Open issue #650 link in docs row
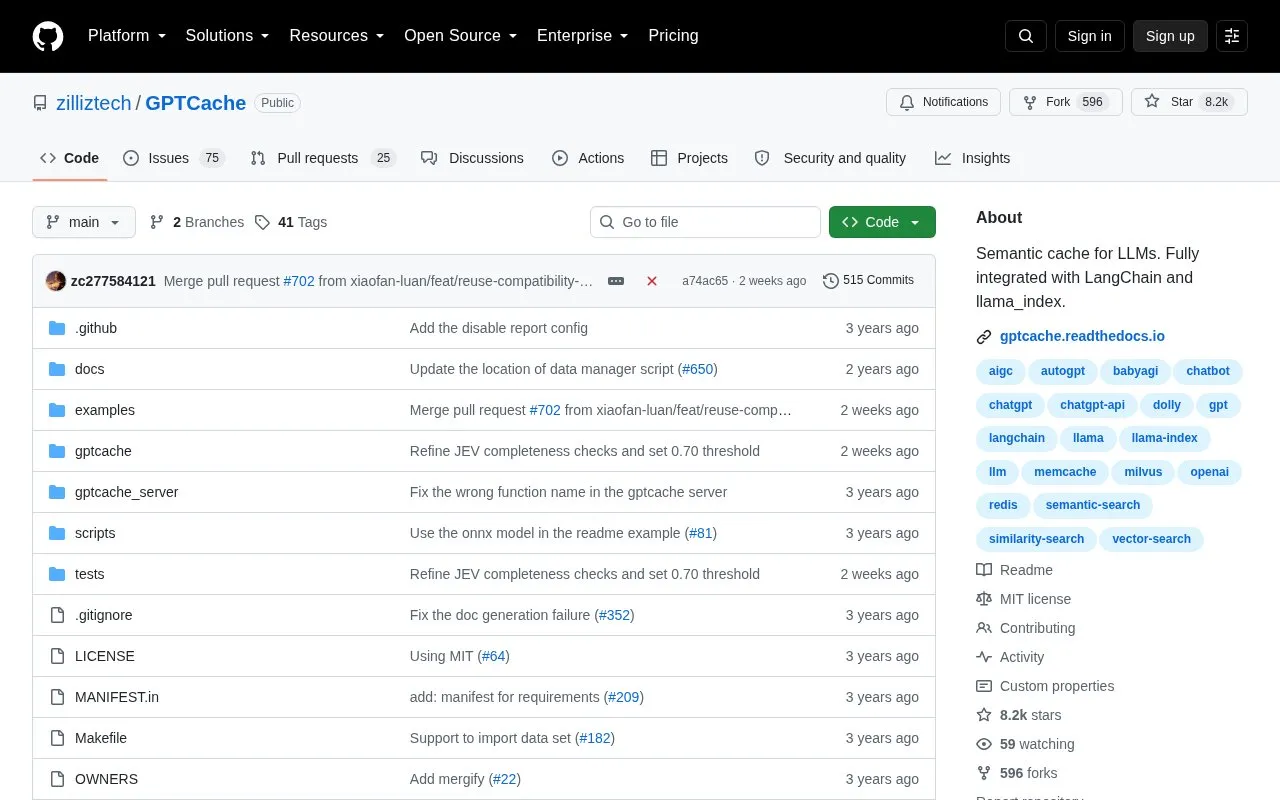Image resolution: width=1280 pixels, height=800 pixels. pyautogui.click(x=698, y=369)
